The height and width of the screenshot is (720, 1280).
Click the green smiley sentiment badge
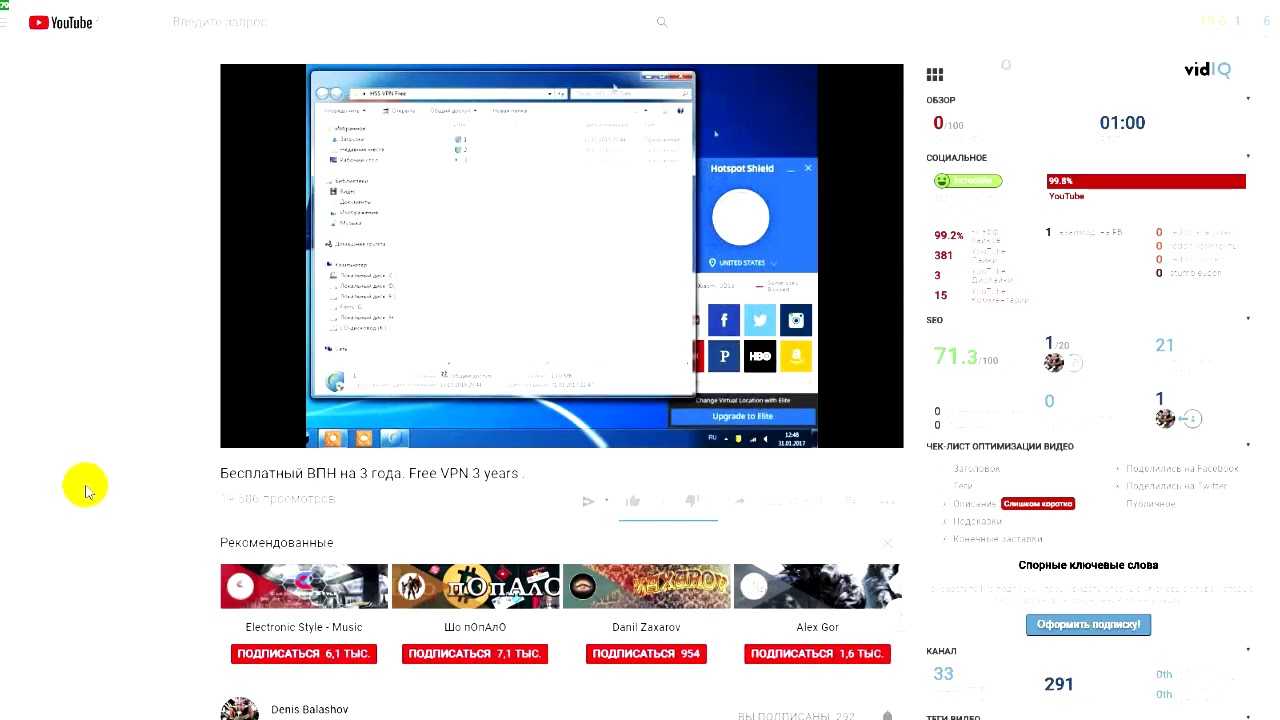coord(967,181)
